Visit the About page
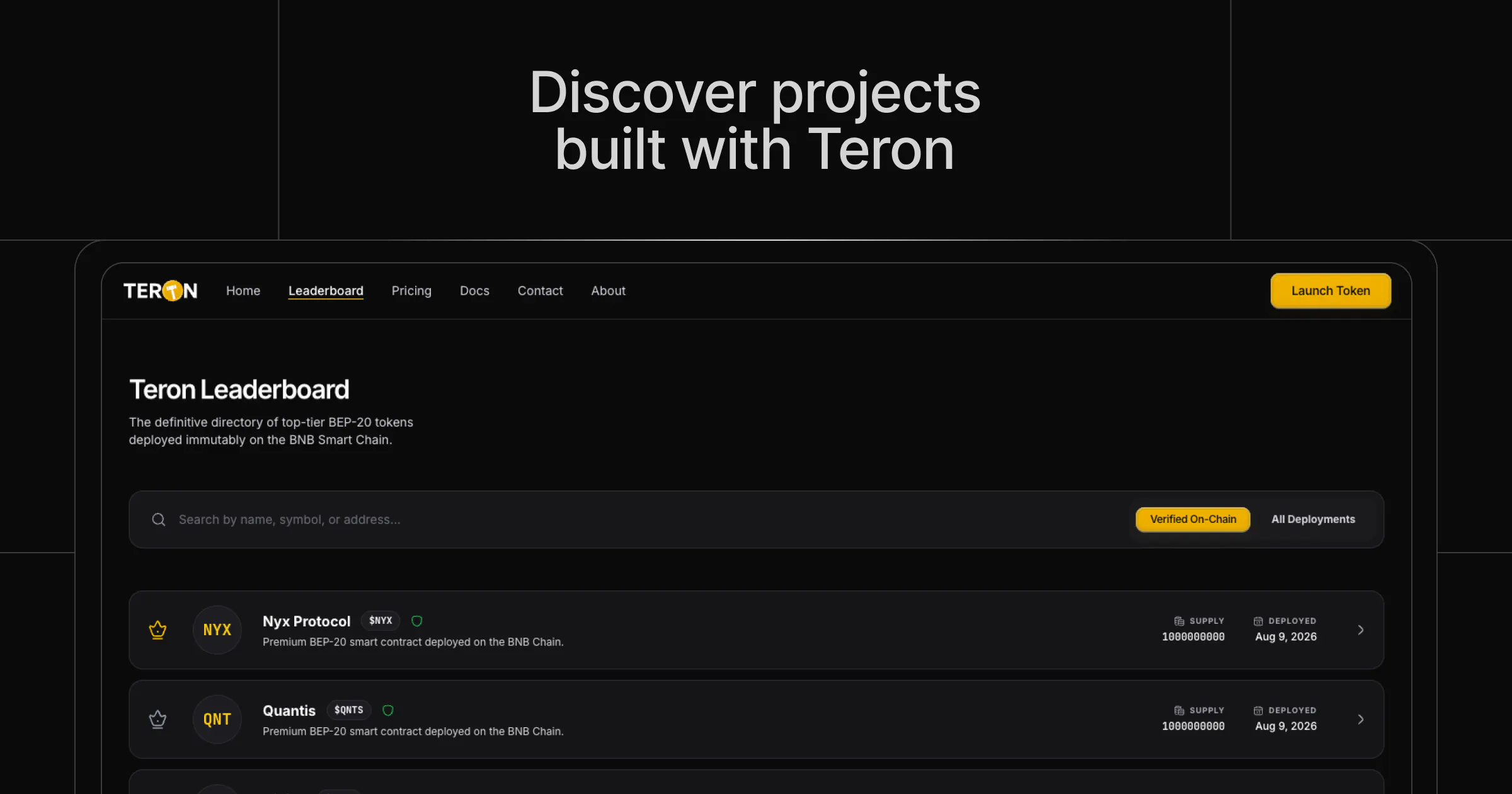1512x794 pixels. [x=608, y=291]
